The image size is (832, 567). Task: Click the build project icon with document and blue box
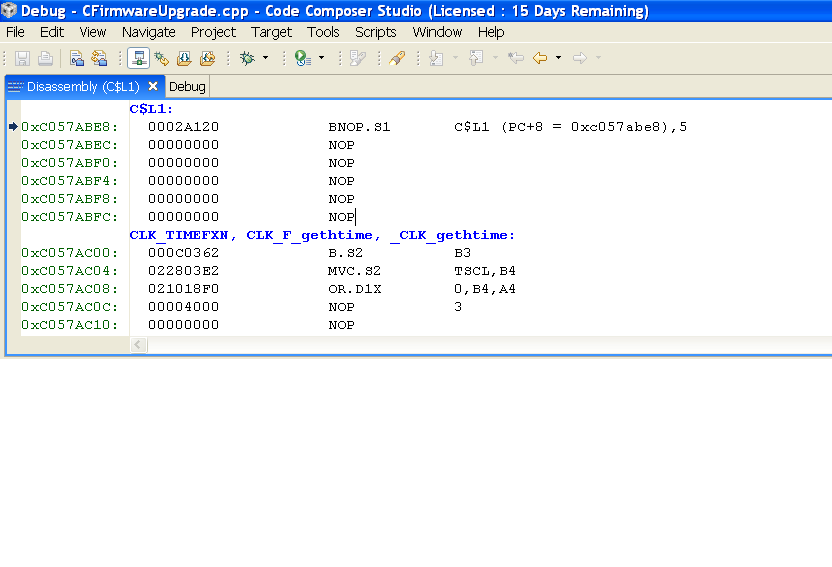pyautogui.click(x=77, y=58)
